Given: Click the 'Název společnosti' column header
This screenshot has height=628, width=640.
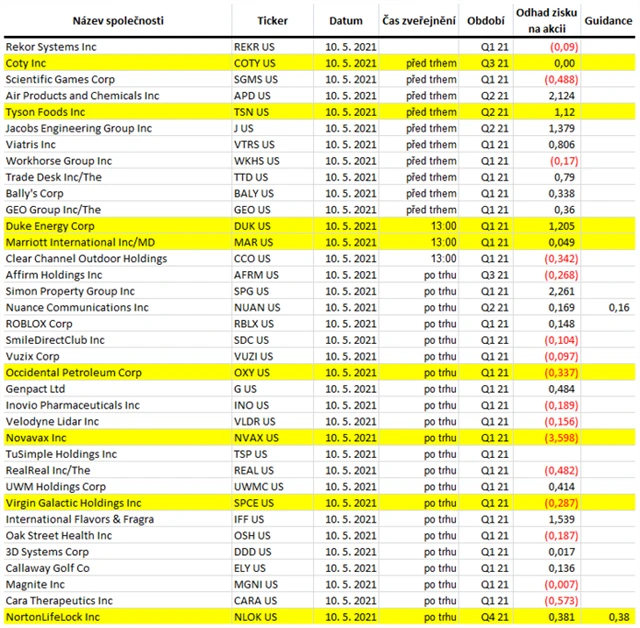Looking at the screenshot, I should pos(118,21).
